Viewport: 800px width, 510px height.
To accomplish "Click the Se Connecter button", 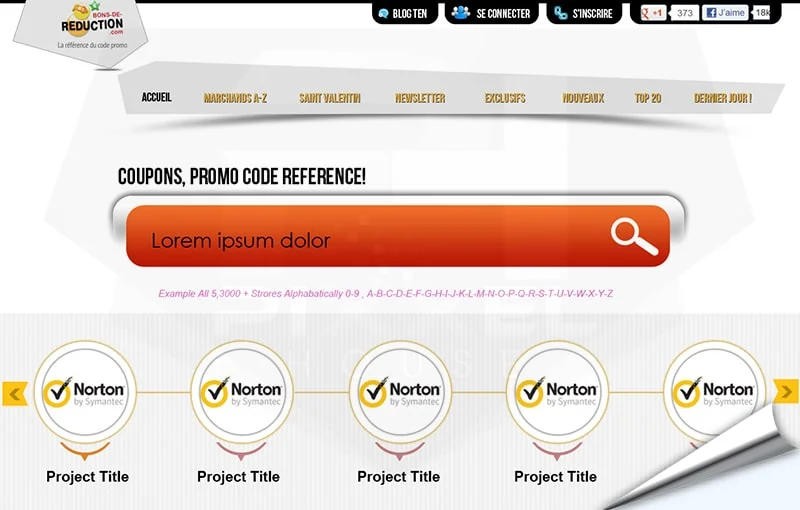I will pyautogui.click(x=492, y=13).
